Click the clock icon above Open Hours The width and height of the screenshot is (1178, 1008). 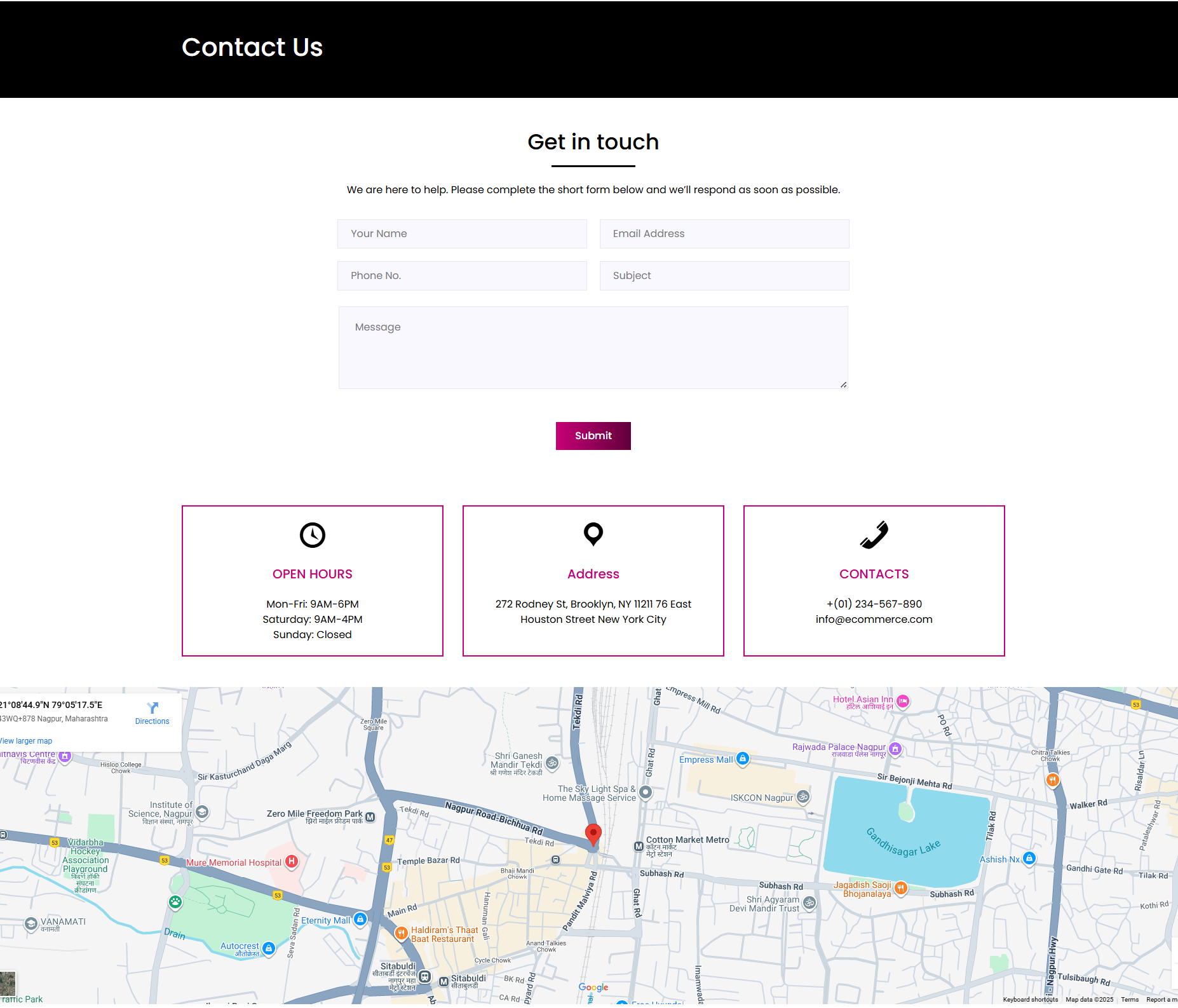coord(312,535)
